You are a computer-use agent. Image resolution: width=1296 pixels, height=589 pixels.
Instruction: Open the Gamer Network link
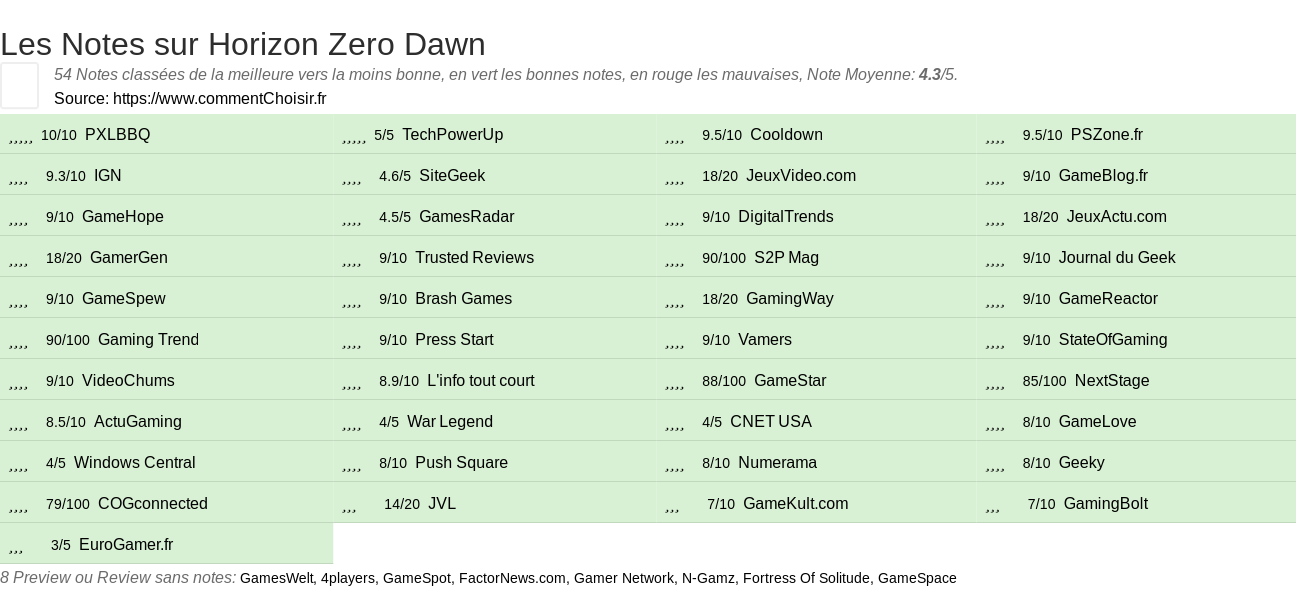click(623, 578)
